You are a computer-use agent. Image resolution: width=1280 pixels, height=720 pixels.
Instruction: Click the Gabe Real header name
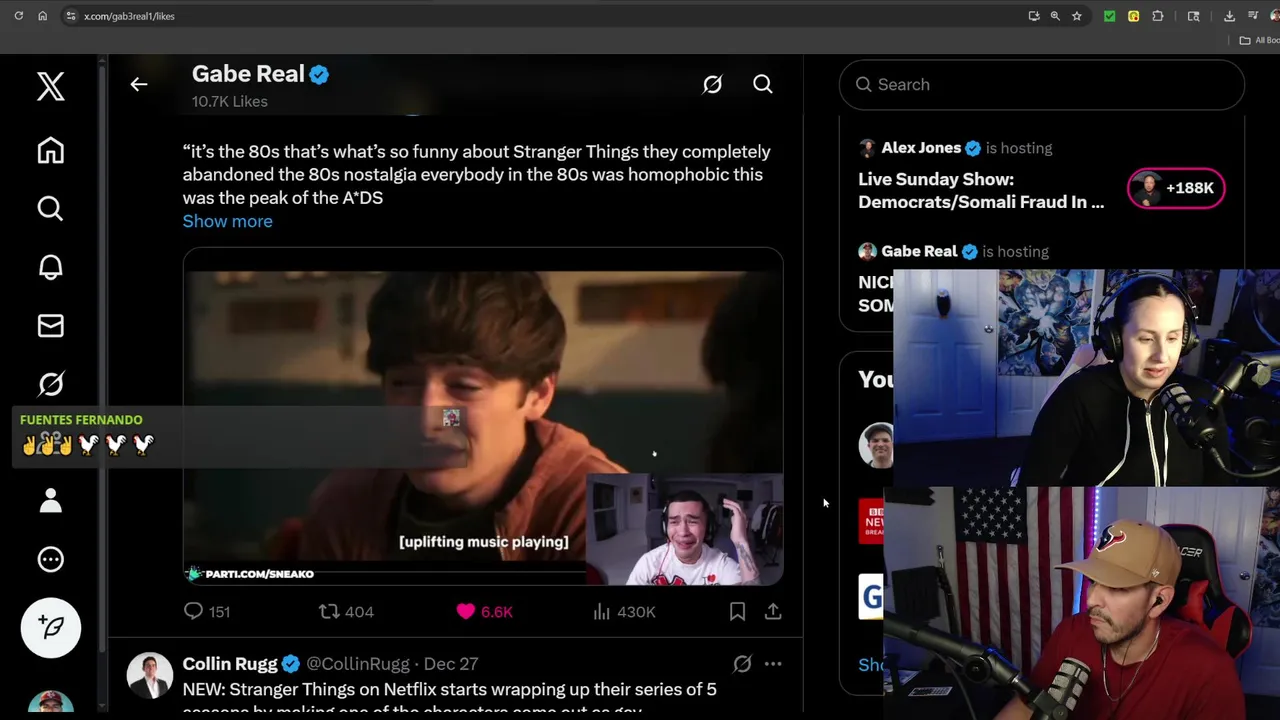(x=248, y=74)
